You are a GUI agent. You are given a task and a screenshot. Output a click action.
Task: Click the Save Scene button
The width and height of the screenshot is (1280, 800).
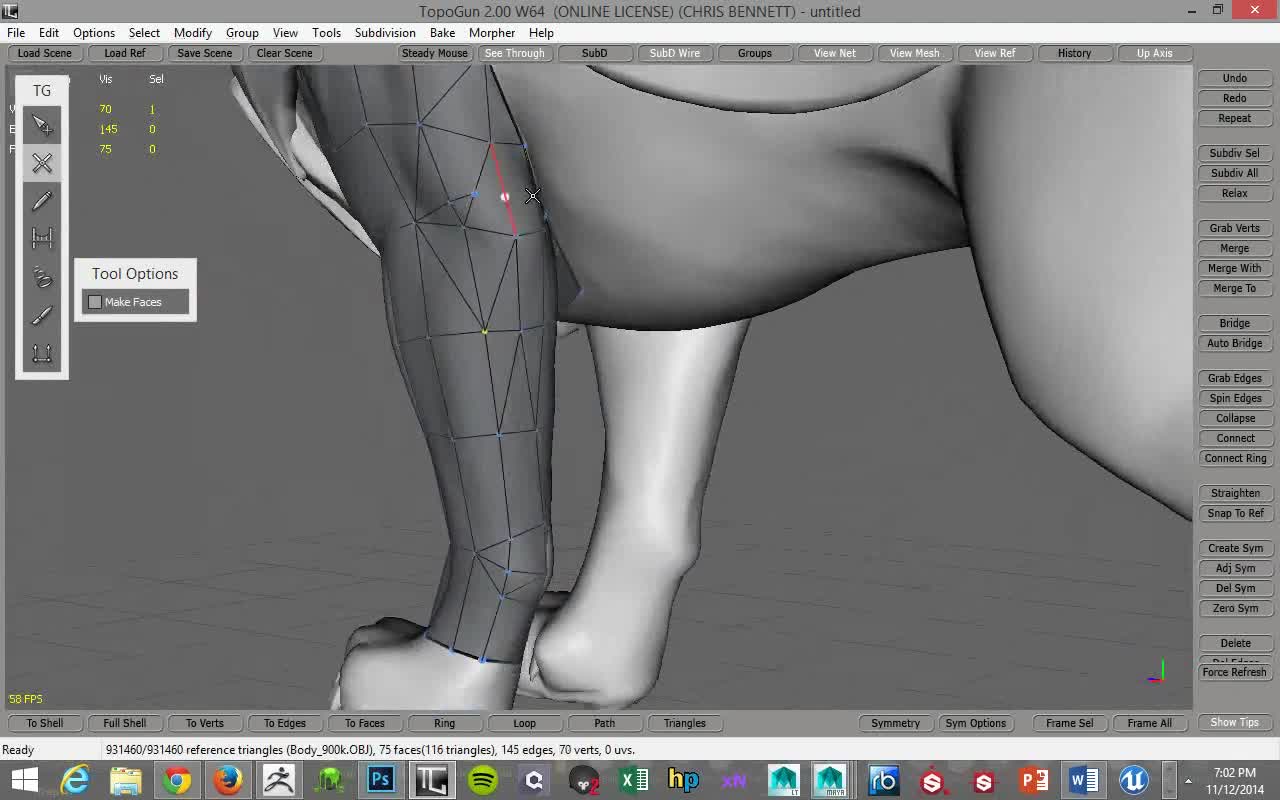205,53
